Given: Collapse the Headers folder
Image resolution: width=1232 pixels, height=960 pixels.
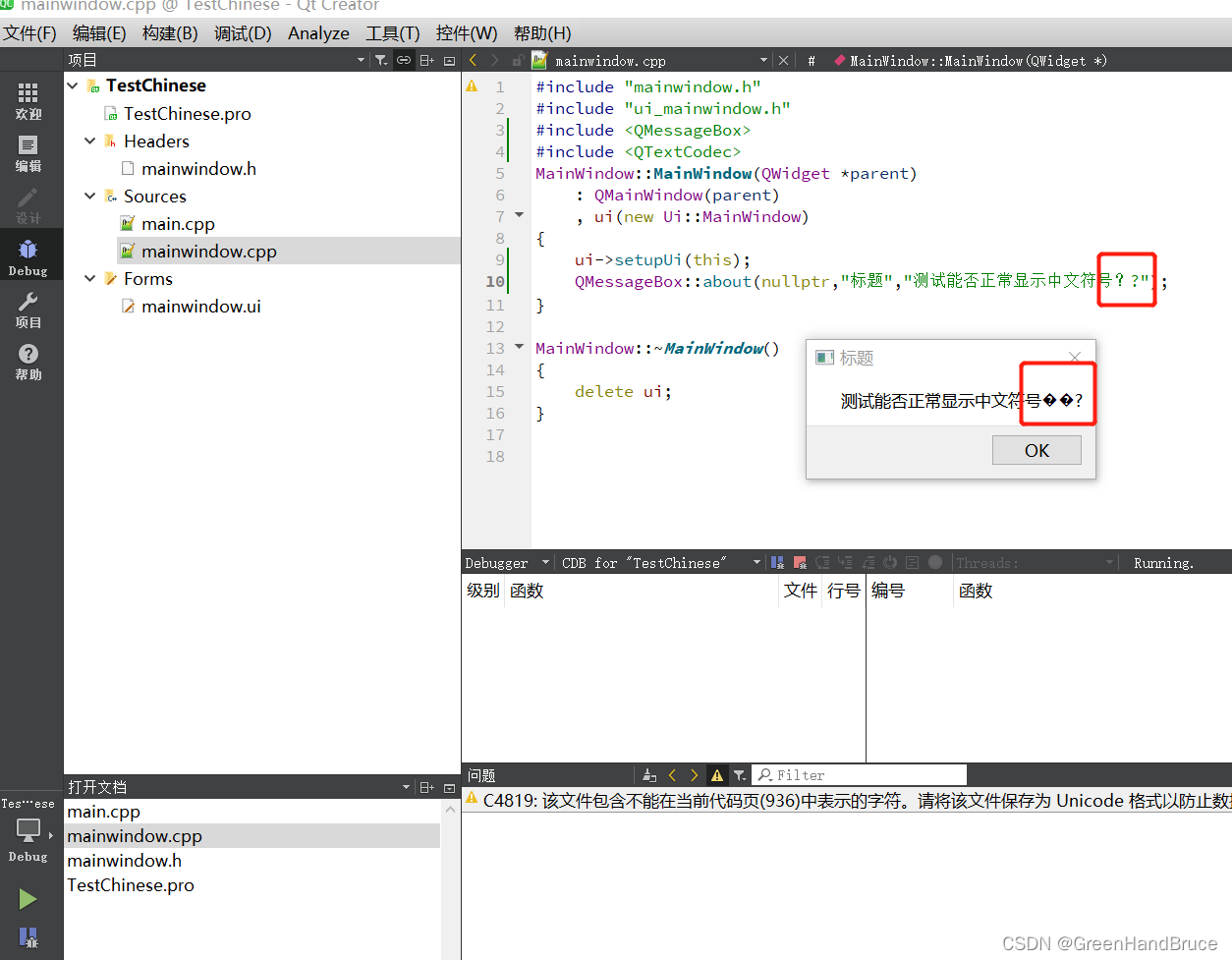Looking at the screenshot, I should click(90, 141).
